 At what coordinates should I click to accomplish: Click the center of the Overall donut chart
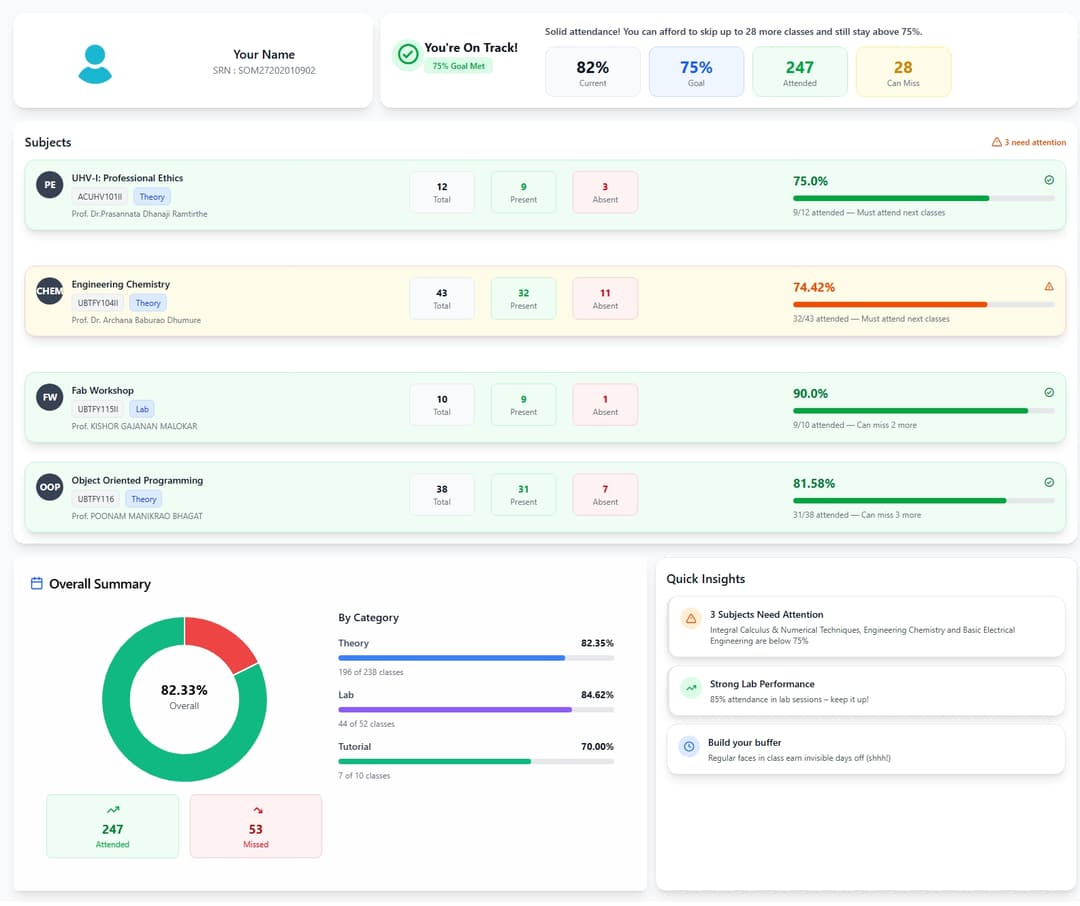click(184, 697)
